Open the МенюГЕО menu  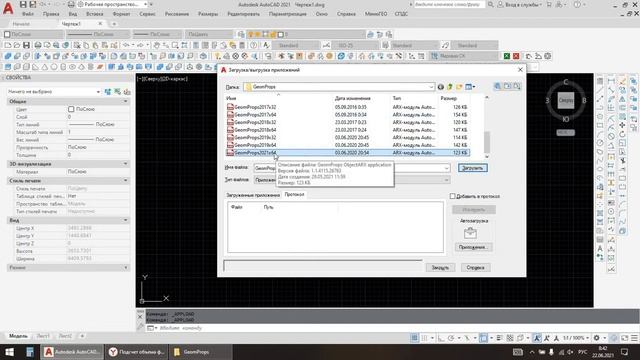376,14
